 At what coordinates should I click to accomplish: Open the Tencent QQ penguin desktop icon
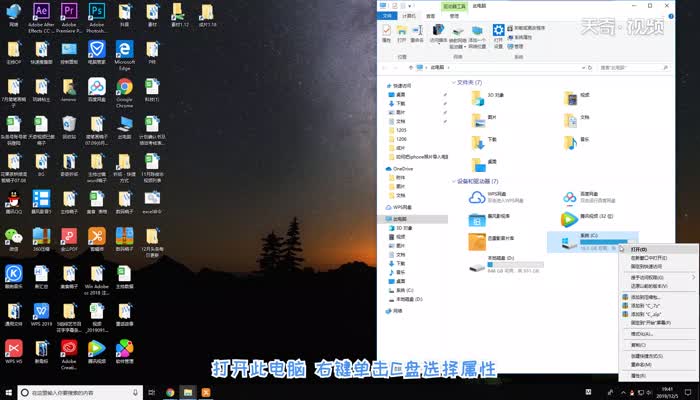(x=14, y=202)
